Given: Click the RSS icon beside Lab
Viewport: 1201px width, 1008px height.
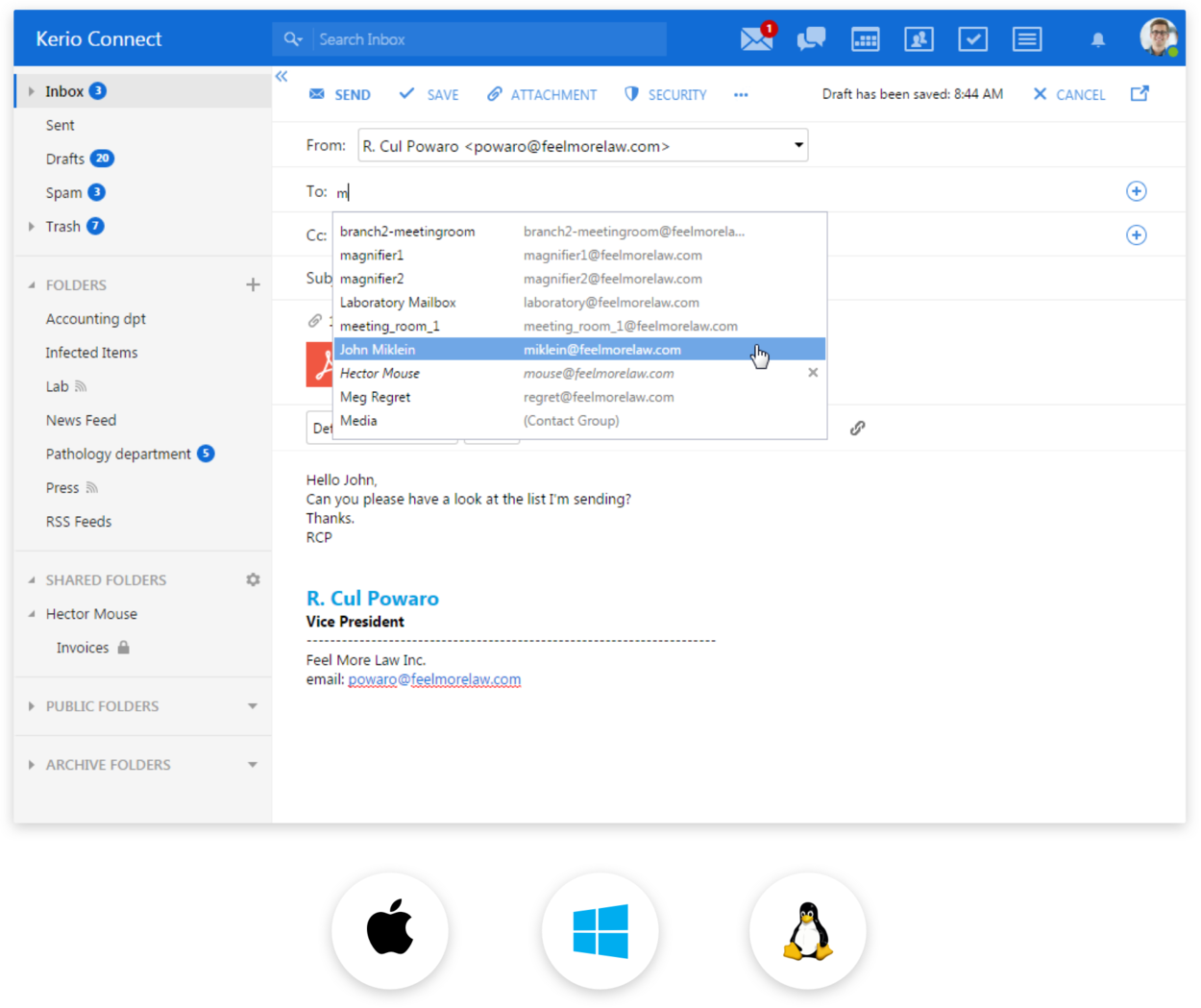Looking at the screenshot, I should 81,386.
